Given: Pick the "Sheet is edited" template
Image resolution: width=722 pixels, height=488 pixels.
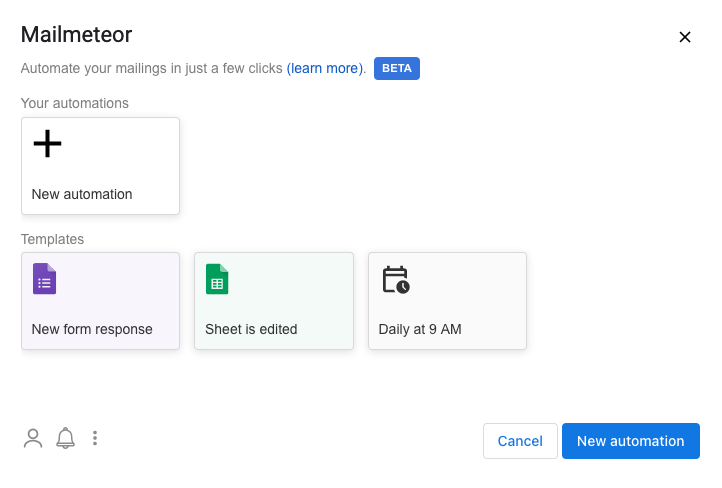Looking at the screenshot, I should click(x=274, y=301).
